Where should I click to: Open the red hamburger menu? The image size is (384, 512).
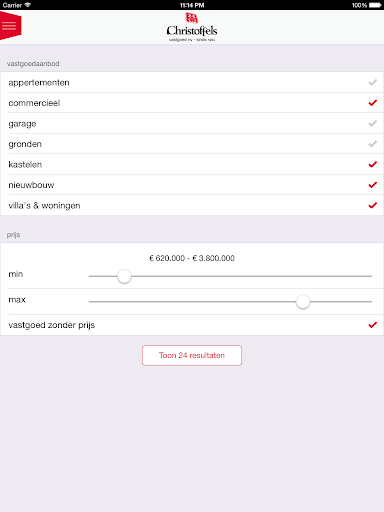[10, 26]
